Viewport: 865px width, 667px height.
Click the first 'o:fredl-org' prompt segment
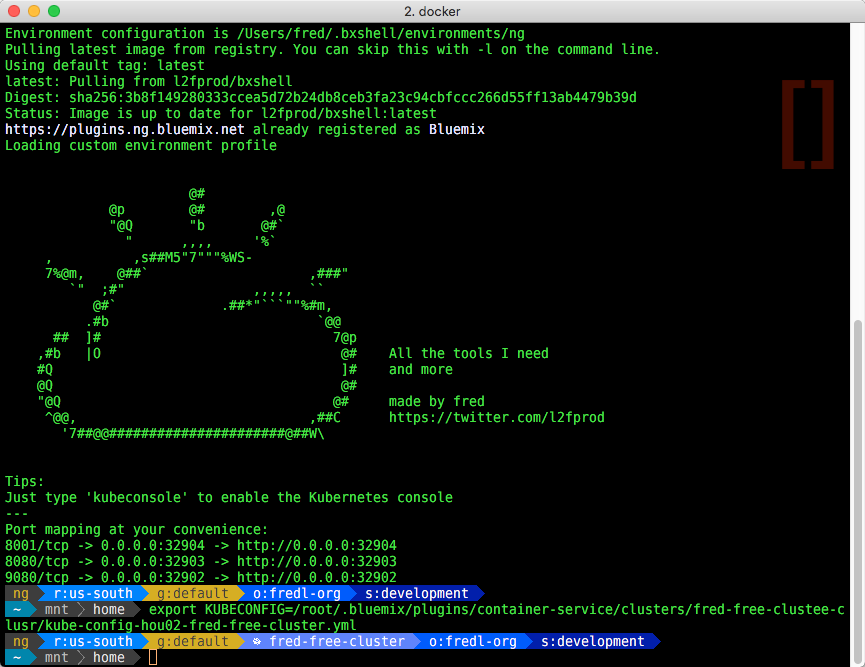click(296, 594)
